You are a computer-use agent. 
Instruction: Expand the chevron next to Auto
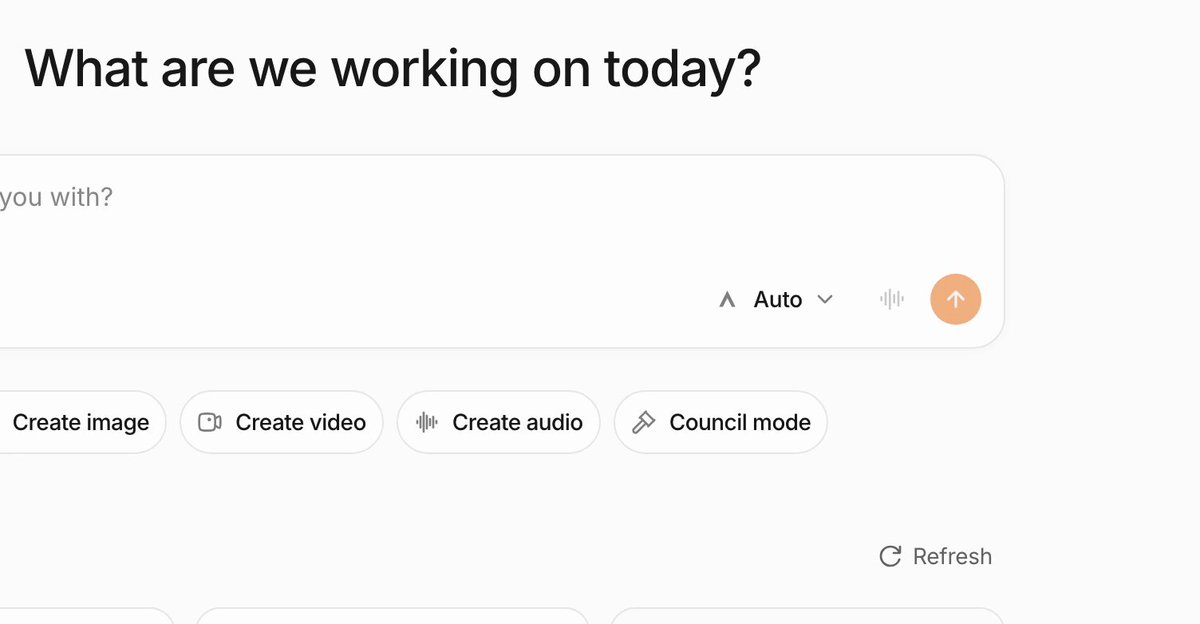click(x=825, y=299)
